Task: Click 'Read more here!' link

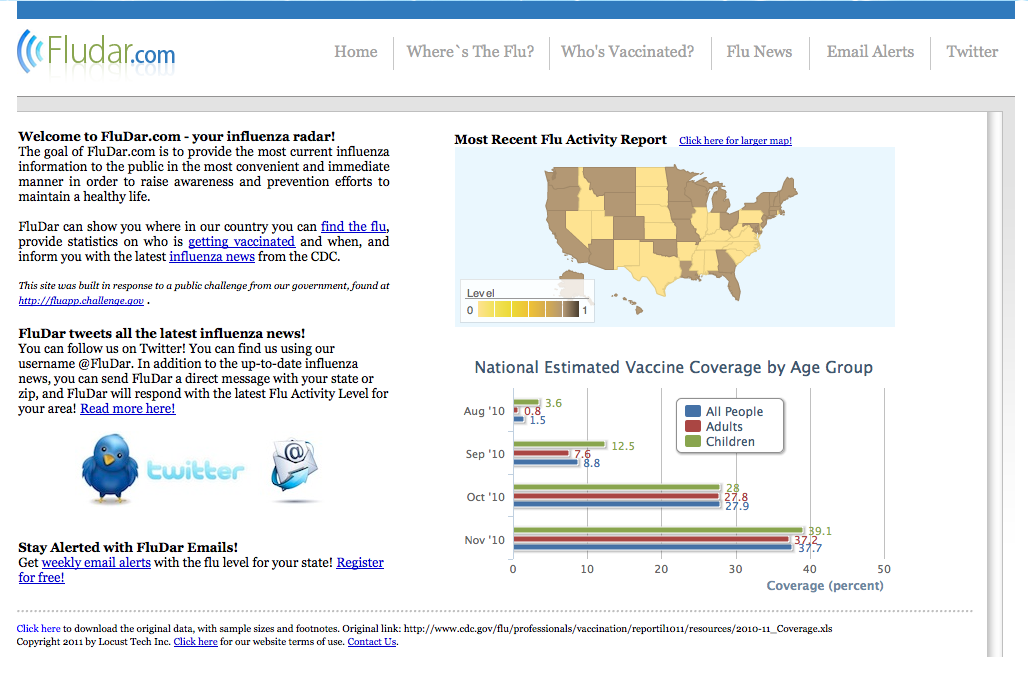Action: pyautogui.click(x=128, y=409)
